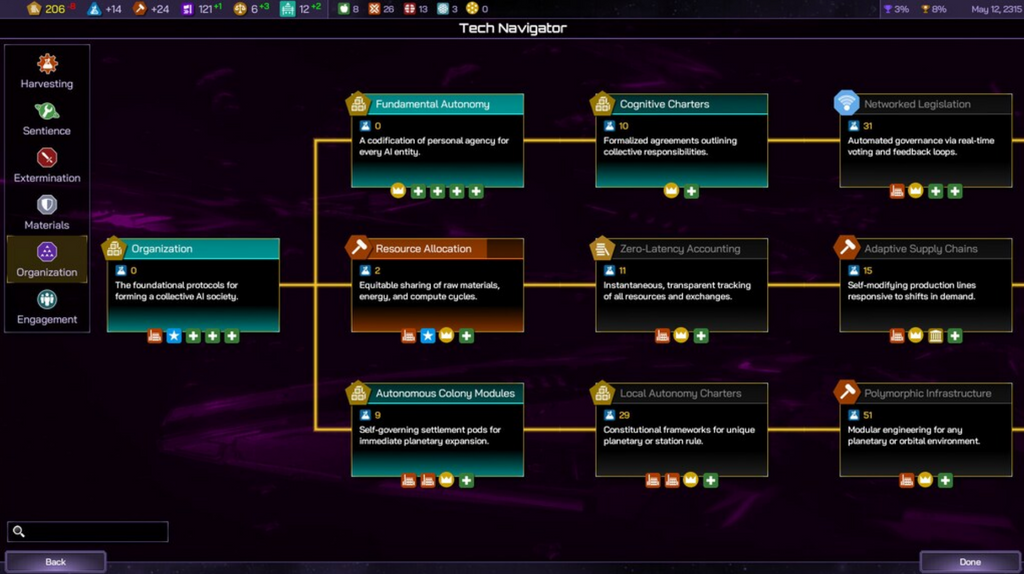
Task: Open the Materials shield category
Action: (x=46, y=205)
